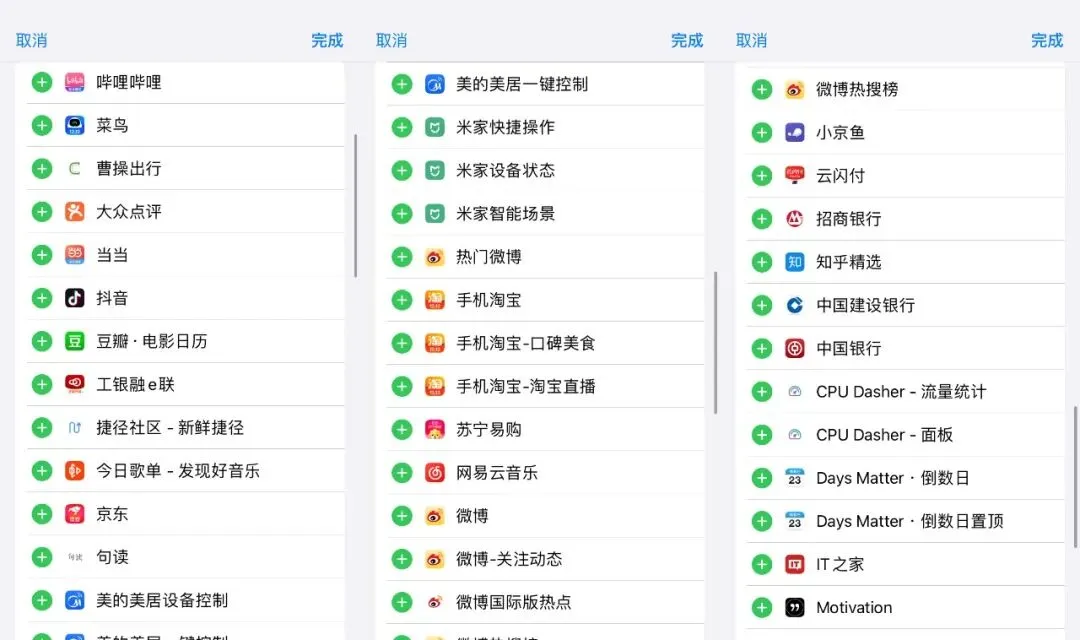Add the 曹操出行 widget with its plus button
This screenshot has height=640, width=1080.
click(x=42, y=169)
